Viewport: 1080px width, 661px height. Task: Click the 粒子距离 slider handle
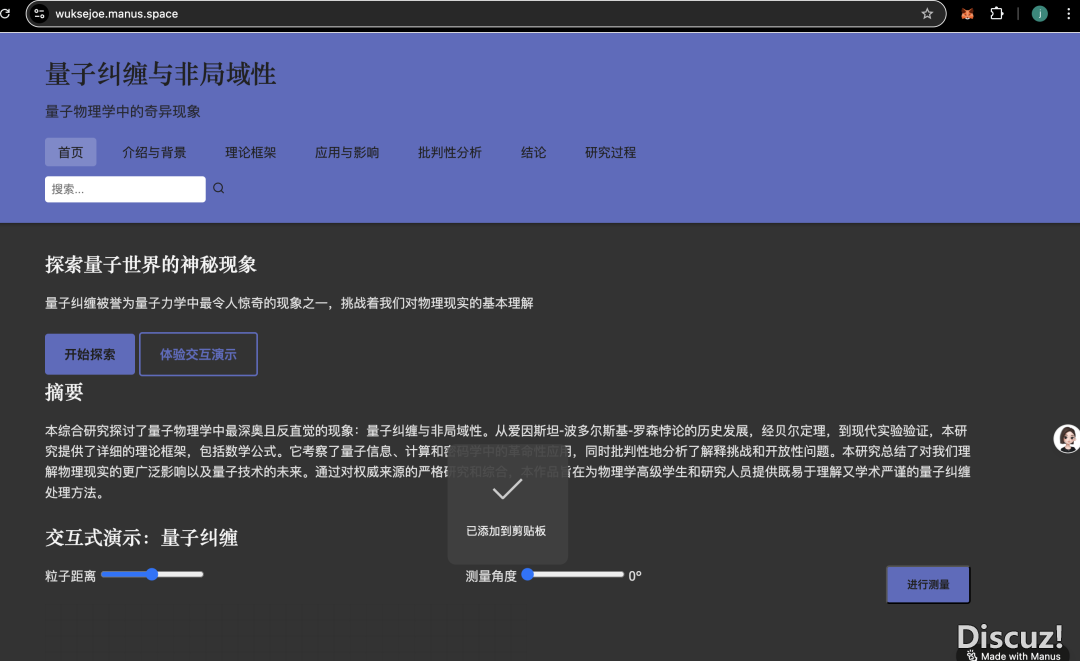click(x=152, y=574)
